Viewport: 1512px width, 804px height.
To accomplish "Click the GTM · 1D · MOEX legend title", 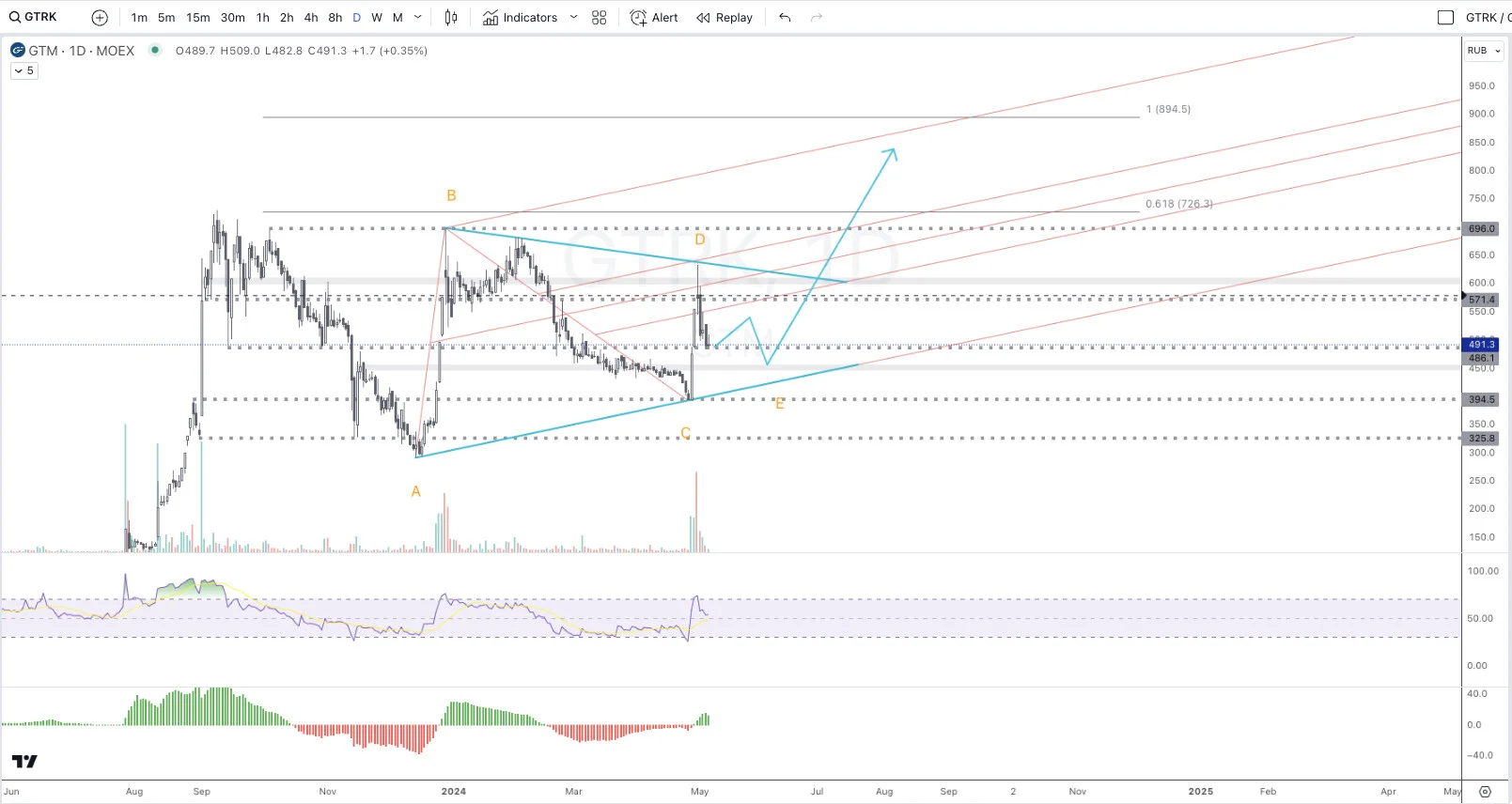I will click(82, 51).
